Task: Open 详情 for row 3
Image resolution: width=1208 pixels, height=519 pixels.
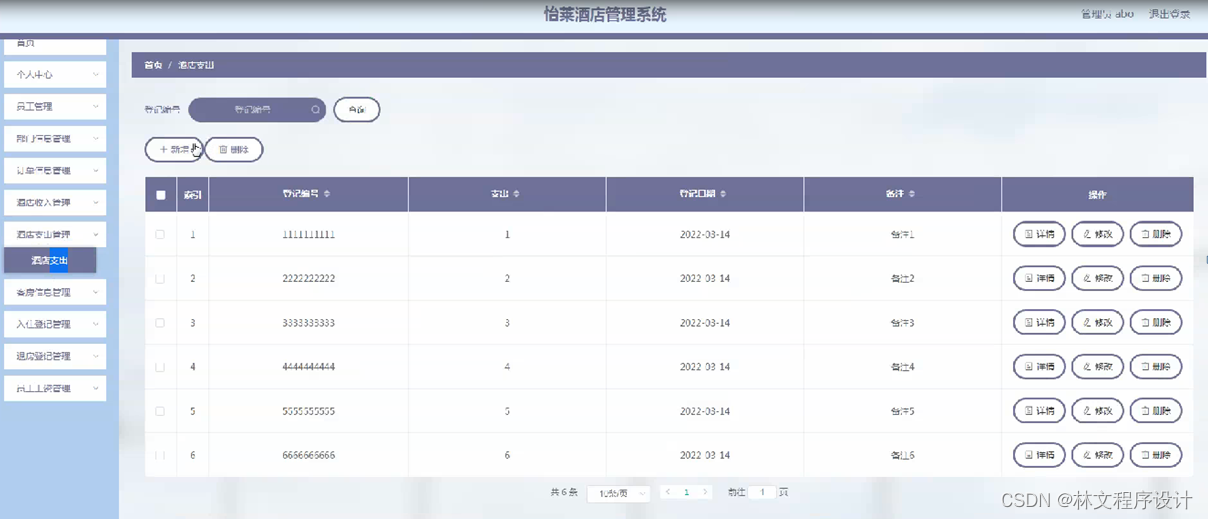Action: (x=1039, y=322)
